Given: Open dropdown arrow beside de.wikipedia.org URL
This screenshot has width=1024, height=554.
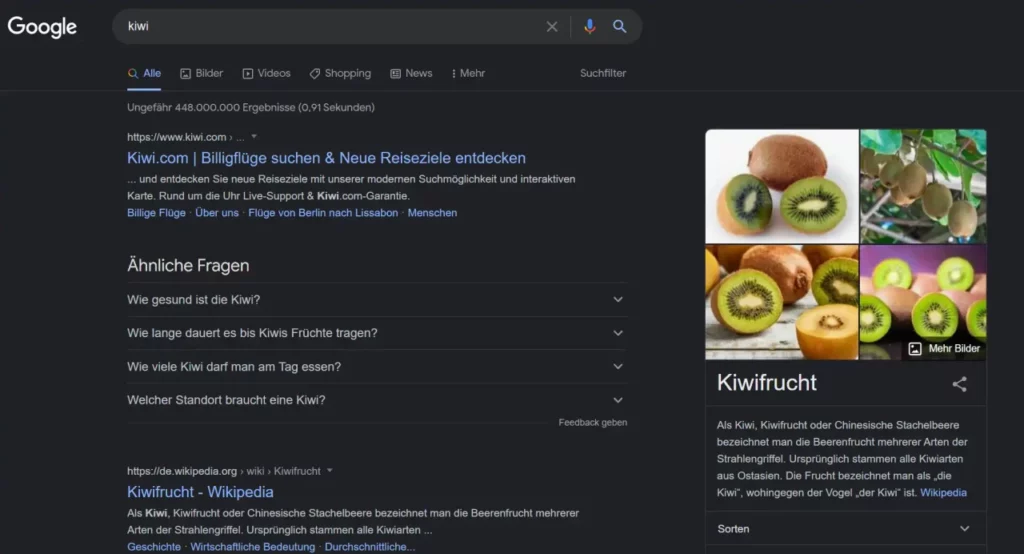Looking at the screenshot, I should click(330, 470).
